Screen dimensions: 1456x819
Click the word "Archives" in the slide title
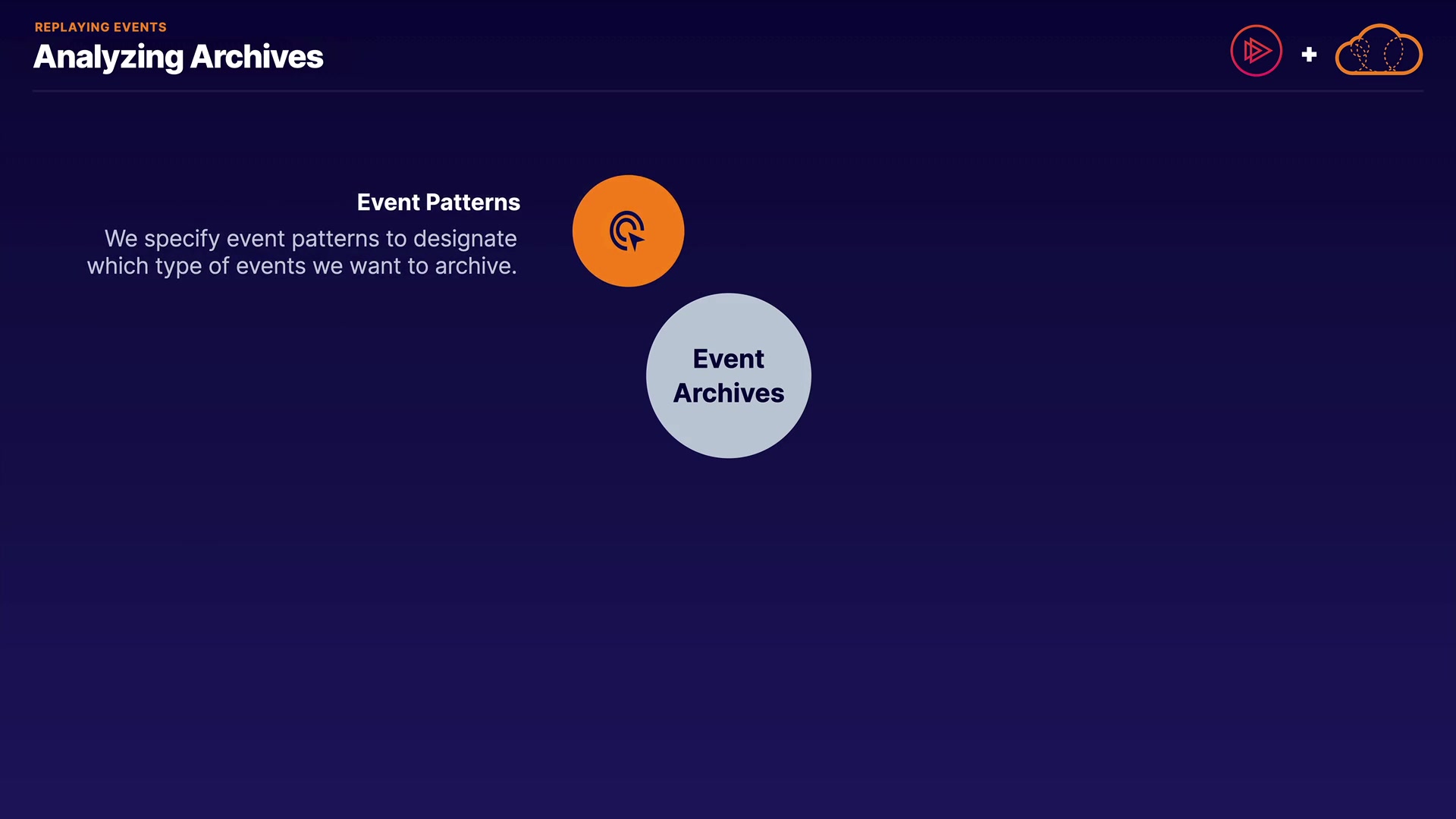coord(256,57)
